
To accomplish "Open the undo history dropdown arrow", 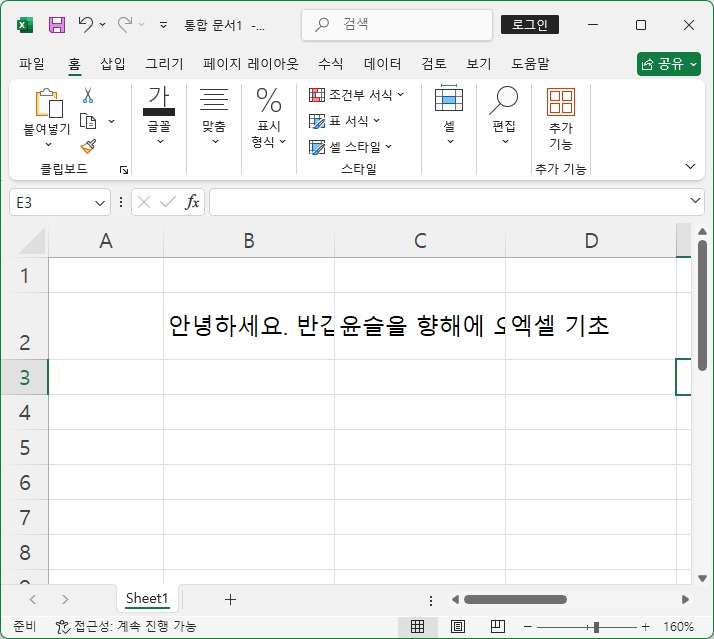I will point(103,25).
